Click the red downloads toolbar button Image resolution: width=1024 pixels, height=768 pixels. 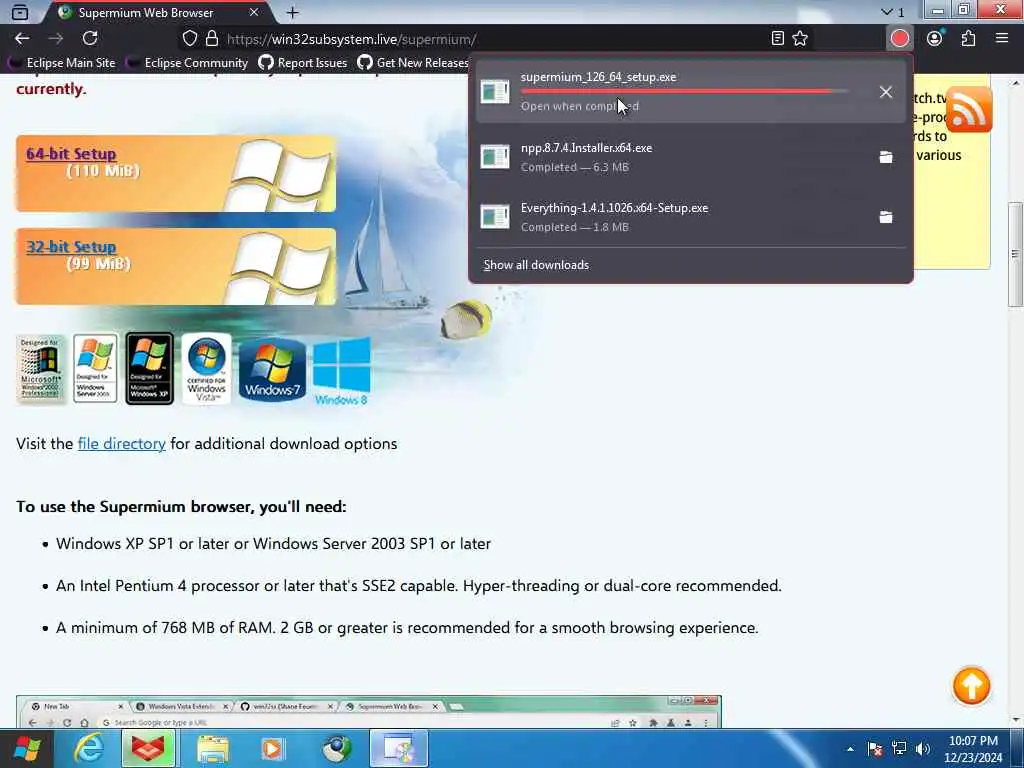[900, 39]
